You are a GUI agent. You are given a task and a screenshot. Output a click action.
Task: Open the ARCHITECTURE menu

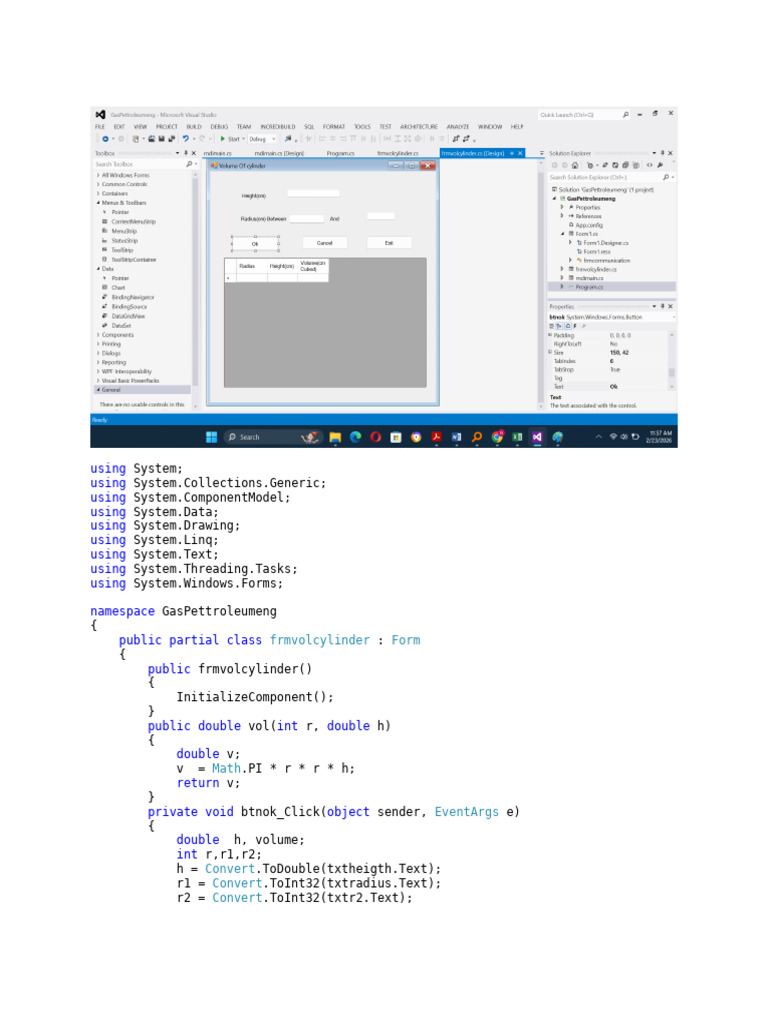(419, 127)
